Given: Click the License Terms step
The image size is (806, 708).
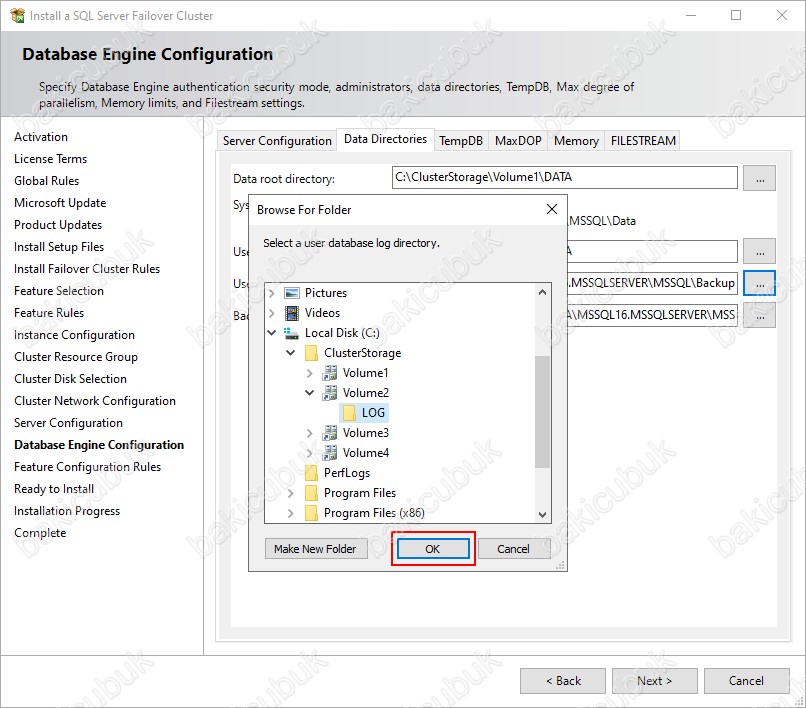Looking at the screenshot, I should click(50, 159).
